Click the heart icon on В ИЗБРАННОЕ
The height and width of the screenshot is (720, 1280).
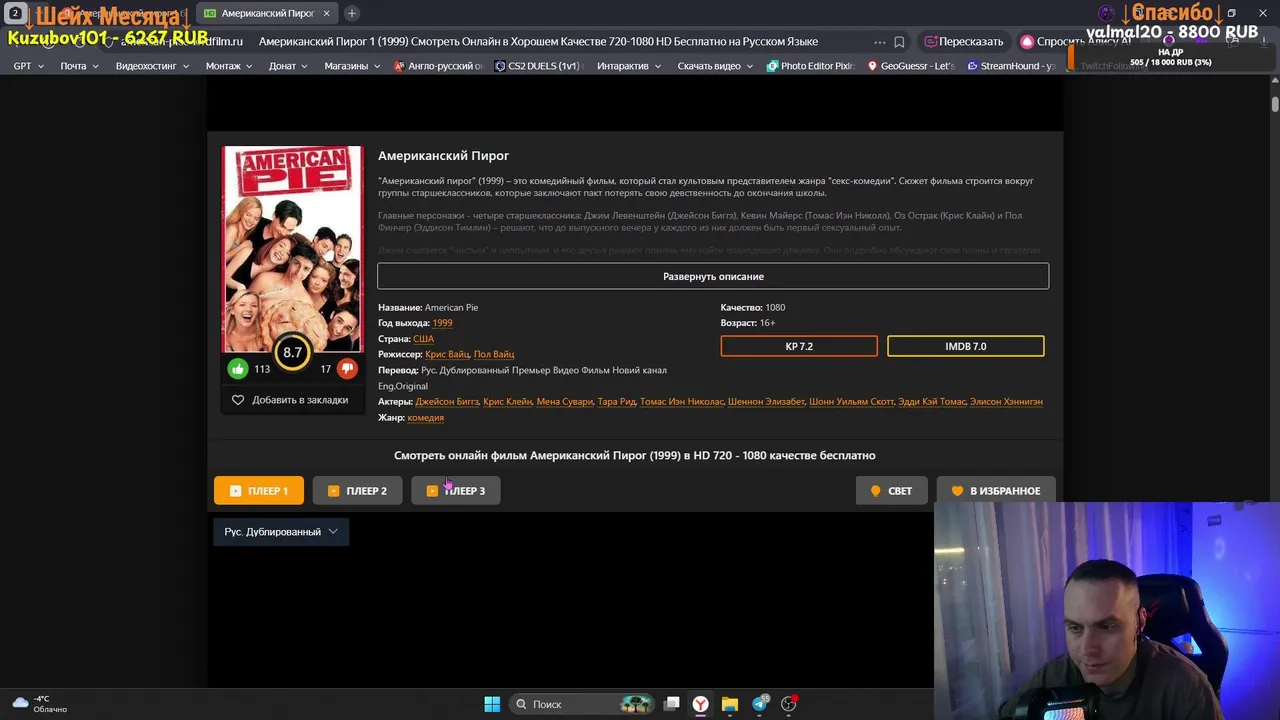coord(957,491)
